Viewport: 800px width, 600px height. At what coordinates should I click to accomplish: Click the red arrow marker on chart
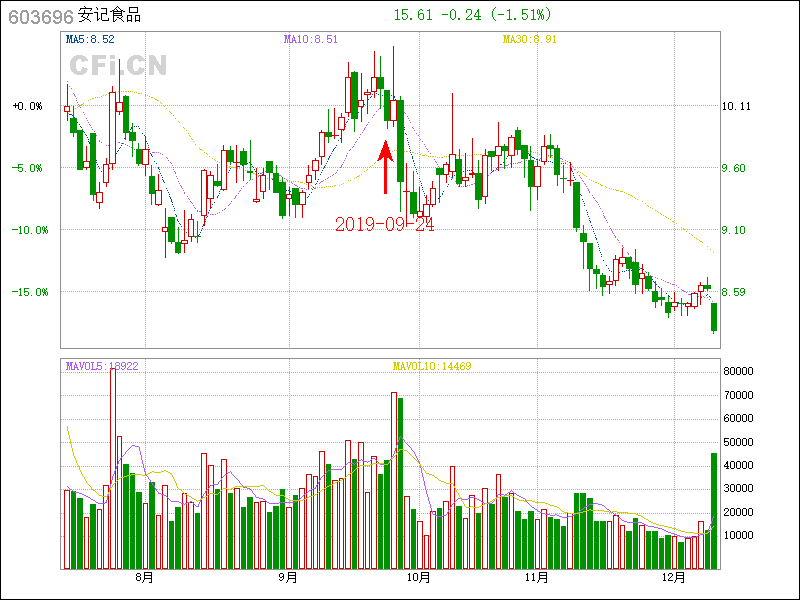(x=385, y=167)
